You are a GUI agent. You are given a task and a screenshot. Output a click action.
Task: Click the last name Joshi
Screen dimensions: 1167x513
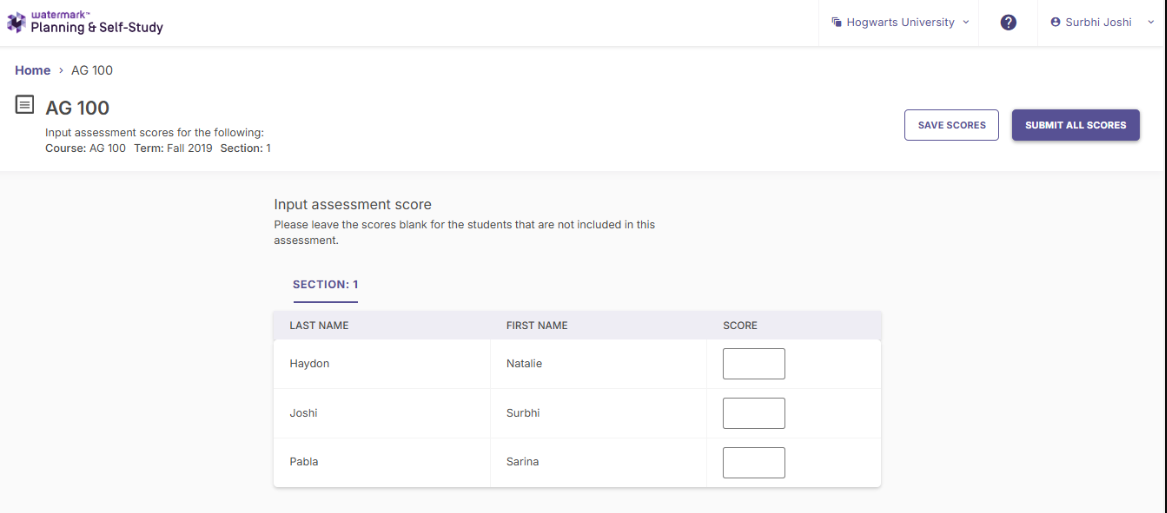click(303, 413)
